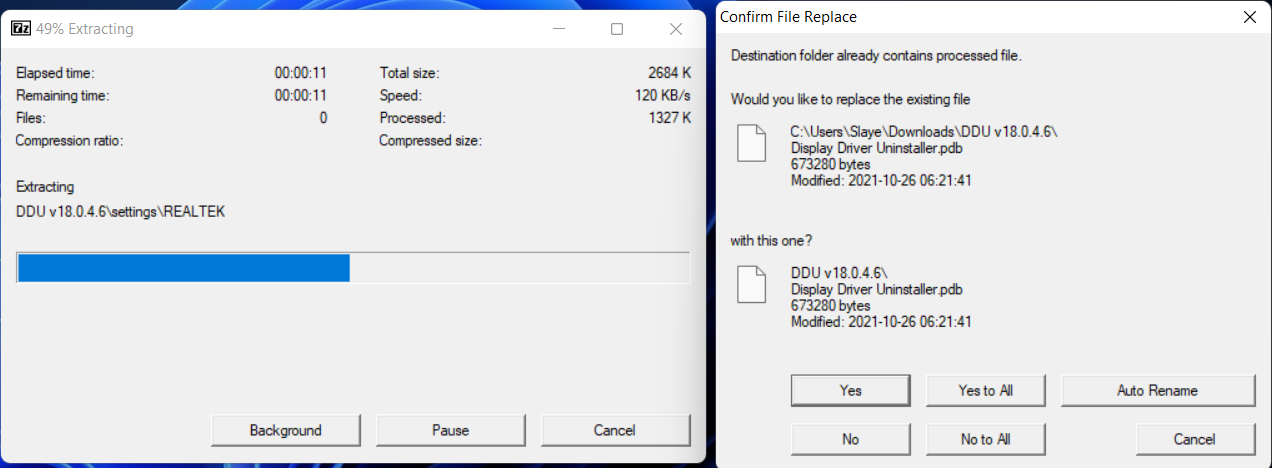Click the 'Elapsed time:' label
Viewport: 1272px width, 468px height.
point(55,73)
